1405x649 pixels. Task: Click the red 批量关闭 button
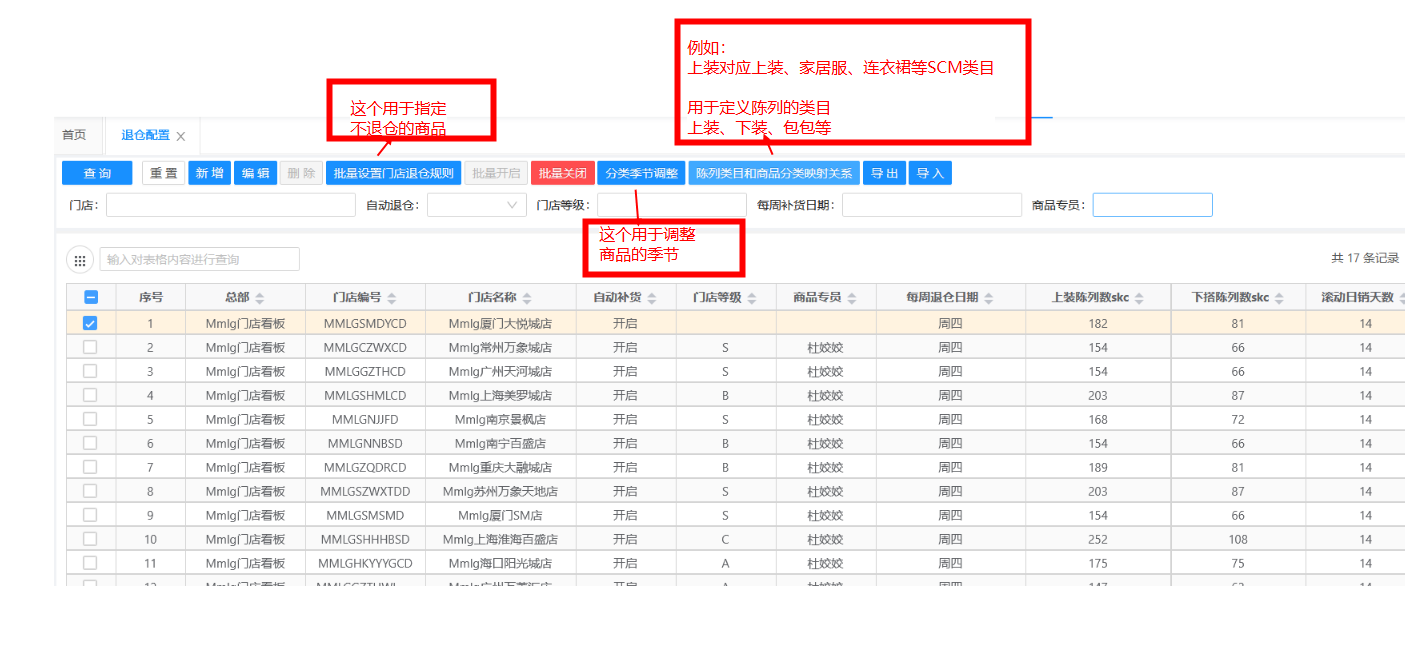(x=563, y=173)
